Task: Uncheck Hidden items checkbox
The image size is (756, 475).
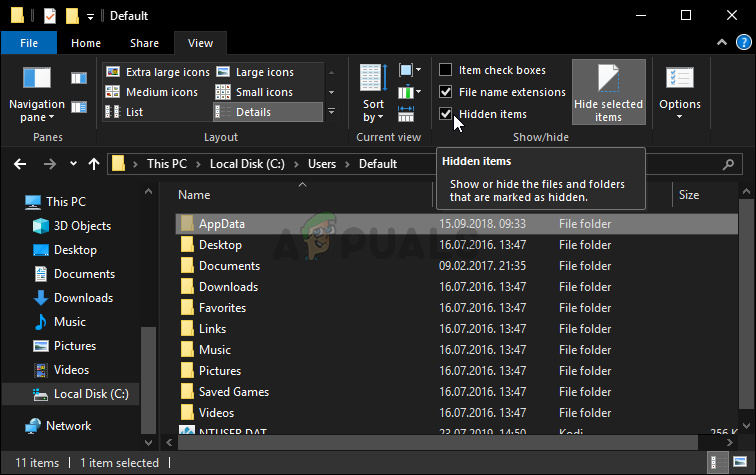Action: coord(446,114)
